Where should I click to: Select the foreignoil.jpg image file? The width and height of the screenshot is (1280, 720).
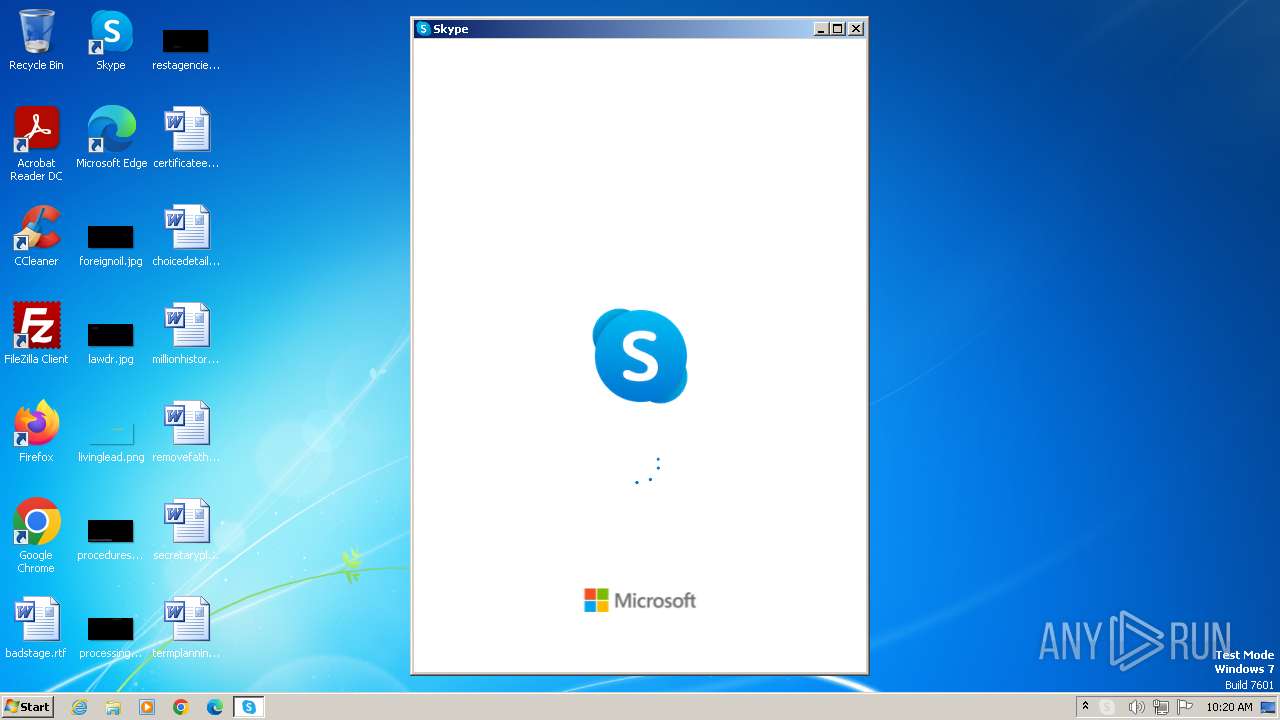click(x=111, y=243)
